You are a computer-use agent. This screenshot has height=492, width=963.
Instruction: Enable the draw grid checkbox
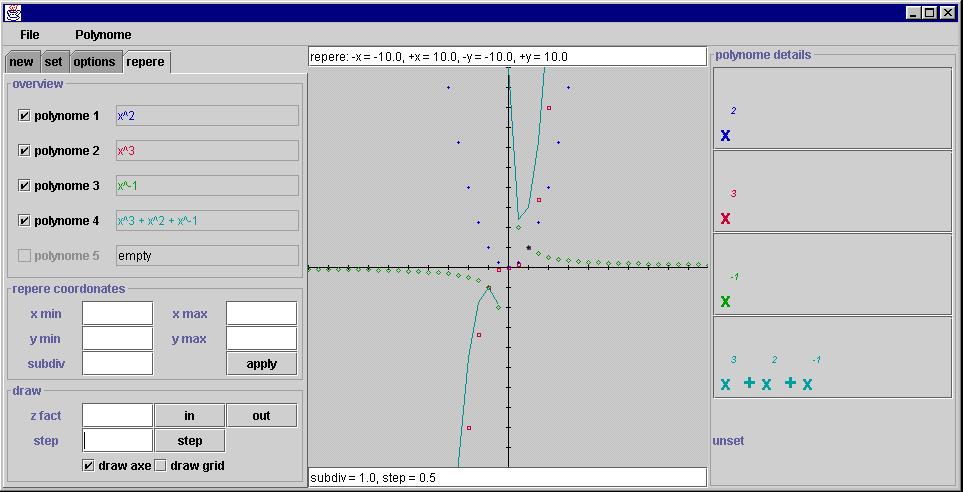(x=161, y=466)
